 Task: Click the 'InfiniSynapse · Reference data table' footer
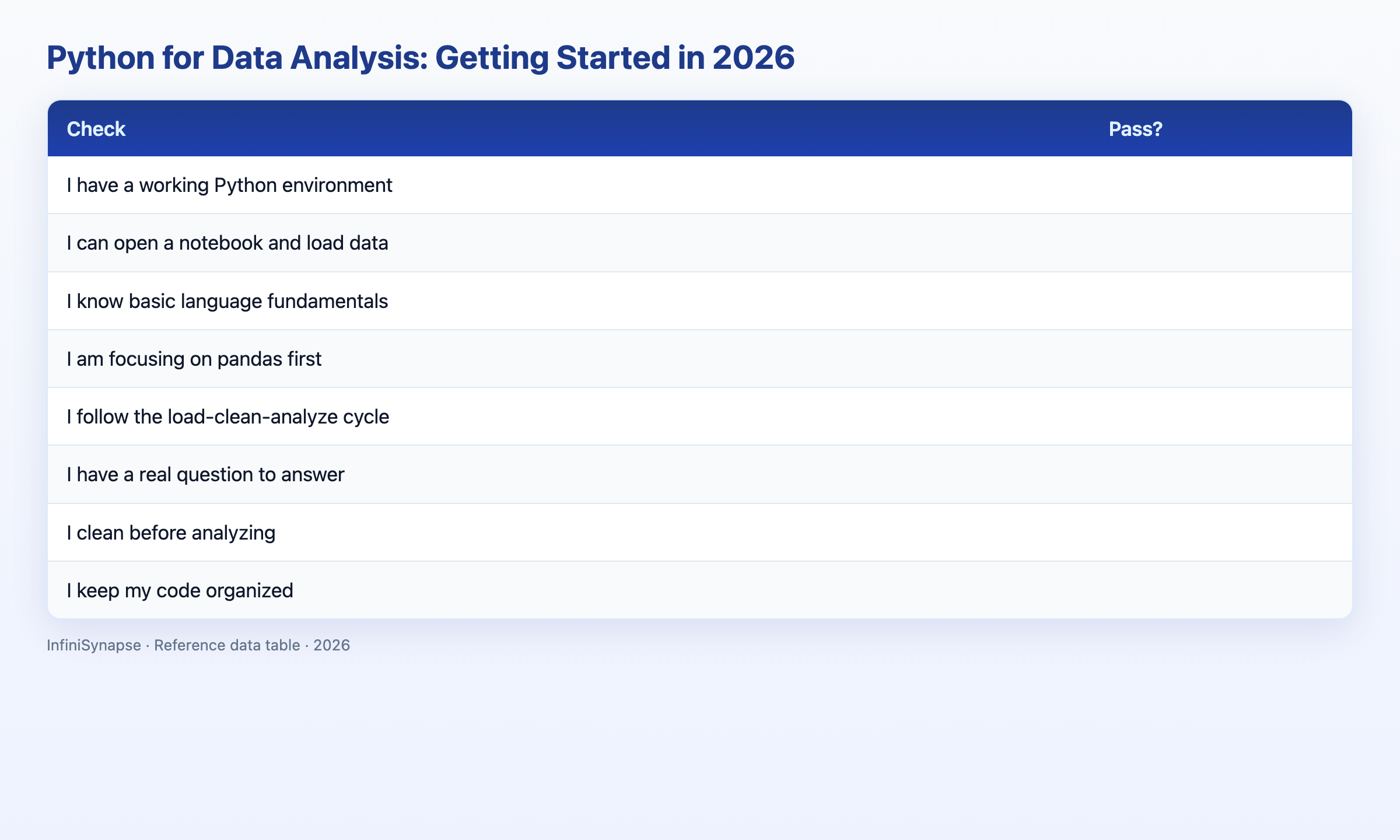(198, 645)
